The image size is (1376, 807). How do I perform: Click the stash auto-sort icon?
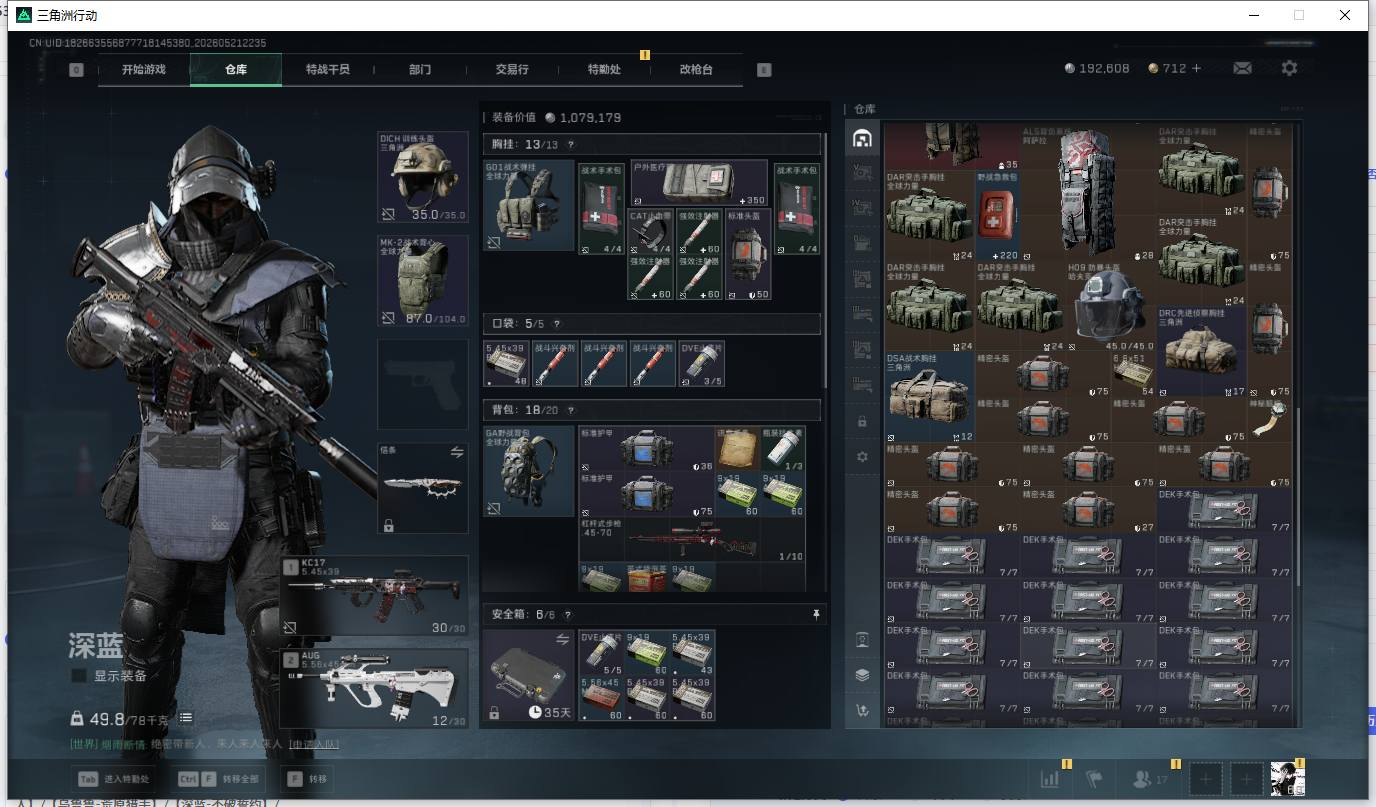coord(862,711)
